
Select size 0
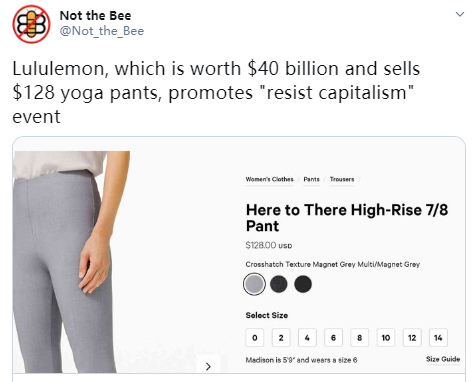point(255,338)
